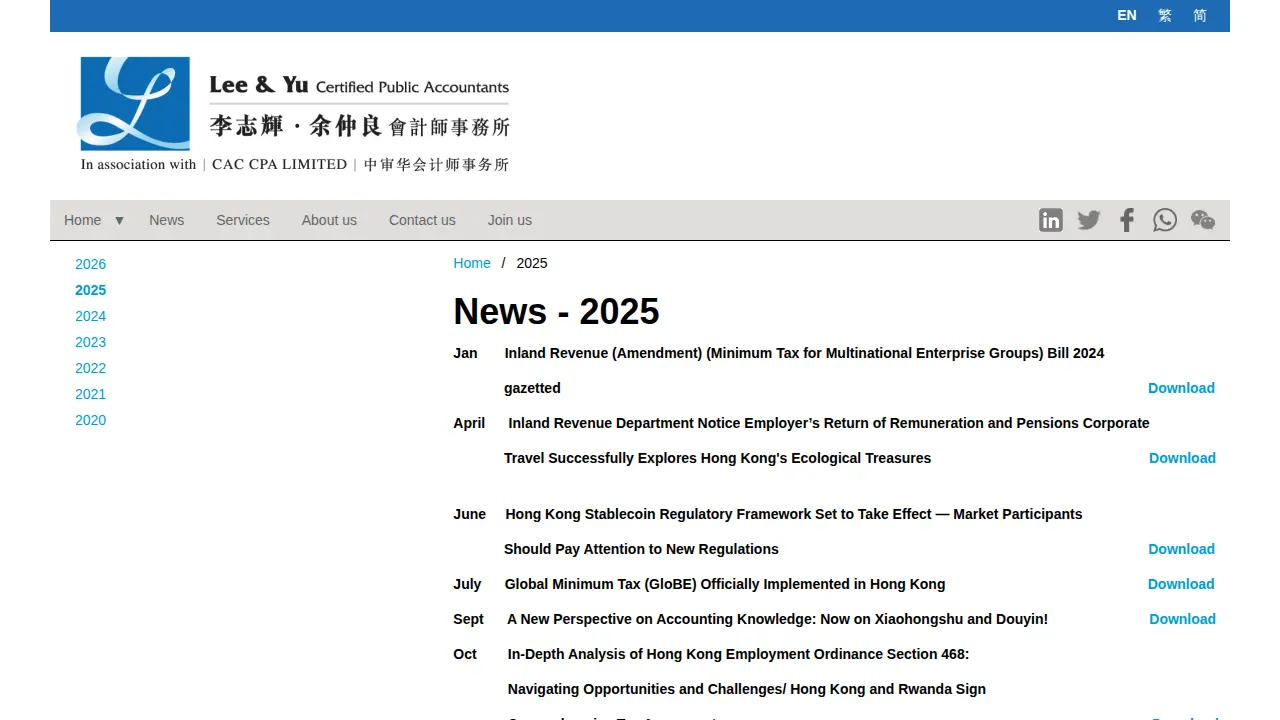Expand the Home dropdown arrow

click(x=119, y=220)
